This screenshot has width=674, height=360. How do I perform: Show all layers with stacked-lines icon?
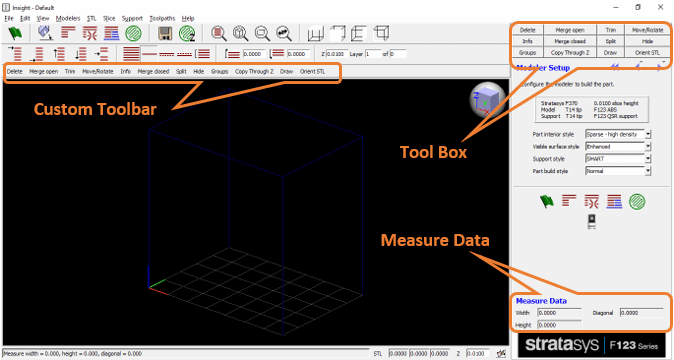click(x=132, y=54)
